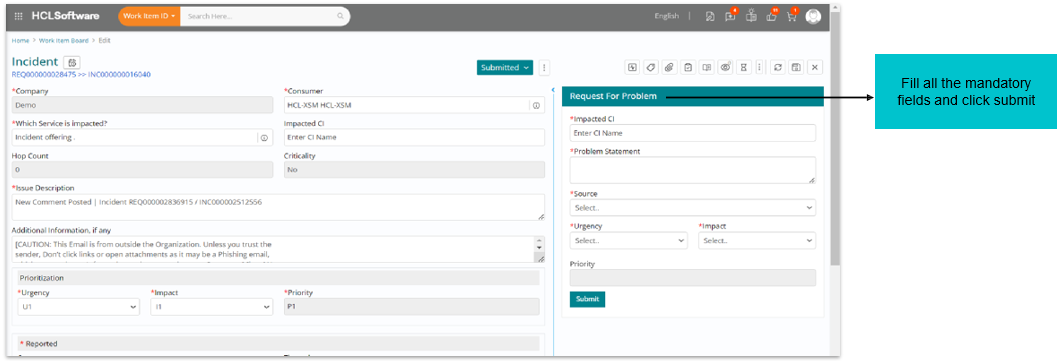Open the apps grid menu icon
The image size is (1057, 361).
18,16
